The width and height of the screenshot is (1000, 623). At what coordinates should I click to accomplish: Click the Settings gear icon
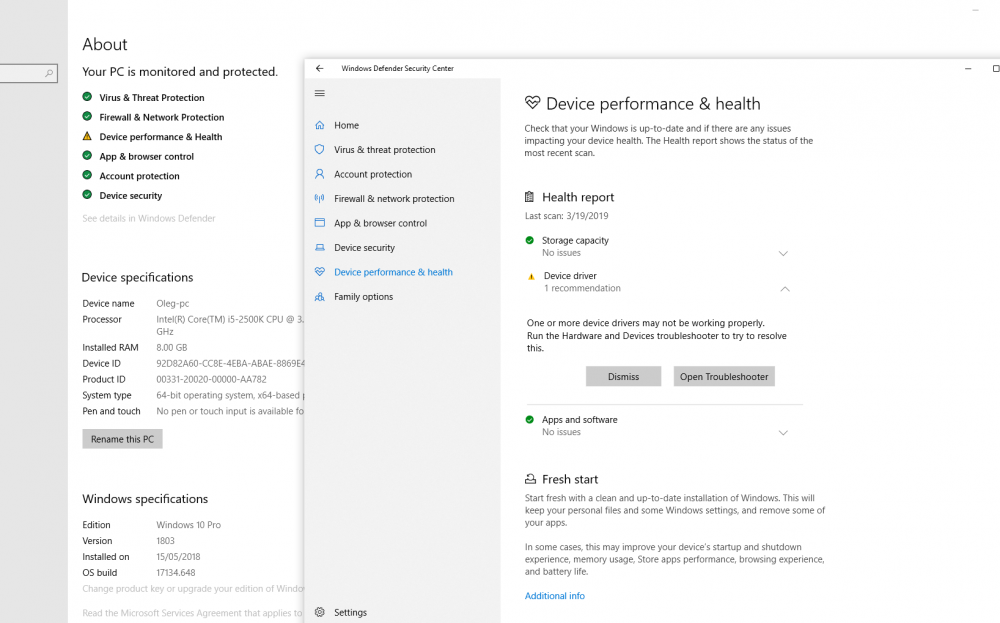pyautogui.click(x=320, y=612)
